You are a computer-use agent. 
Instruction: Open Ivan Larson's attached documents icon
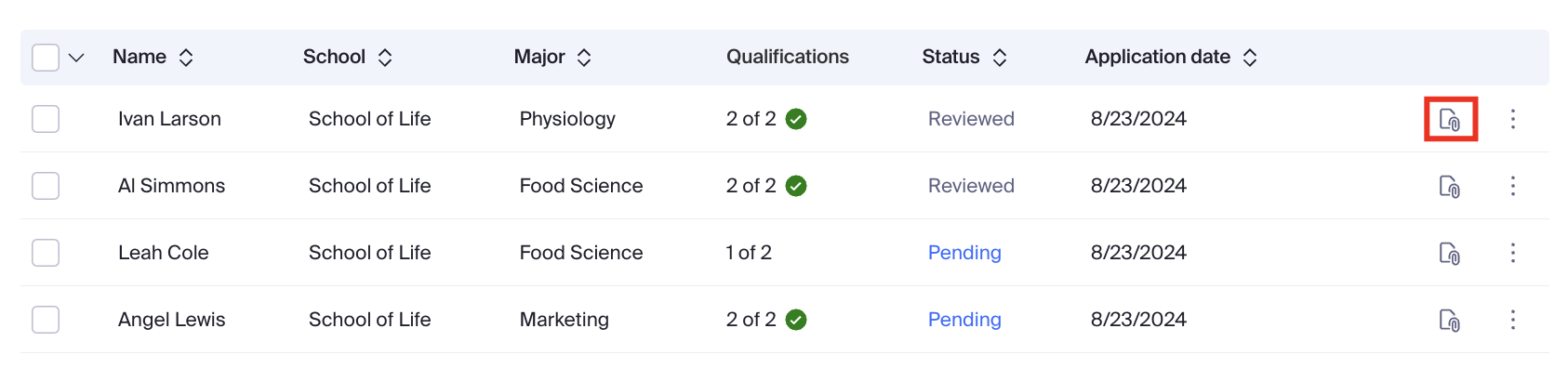1450,119
